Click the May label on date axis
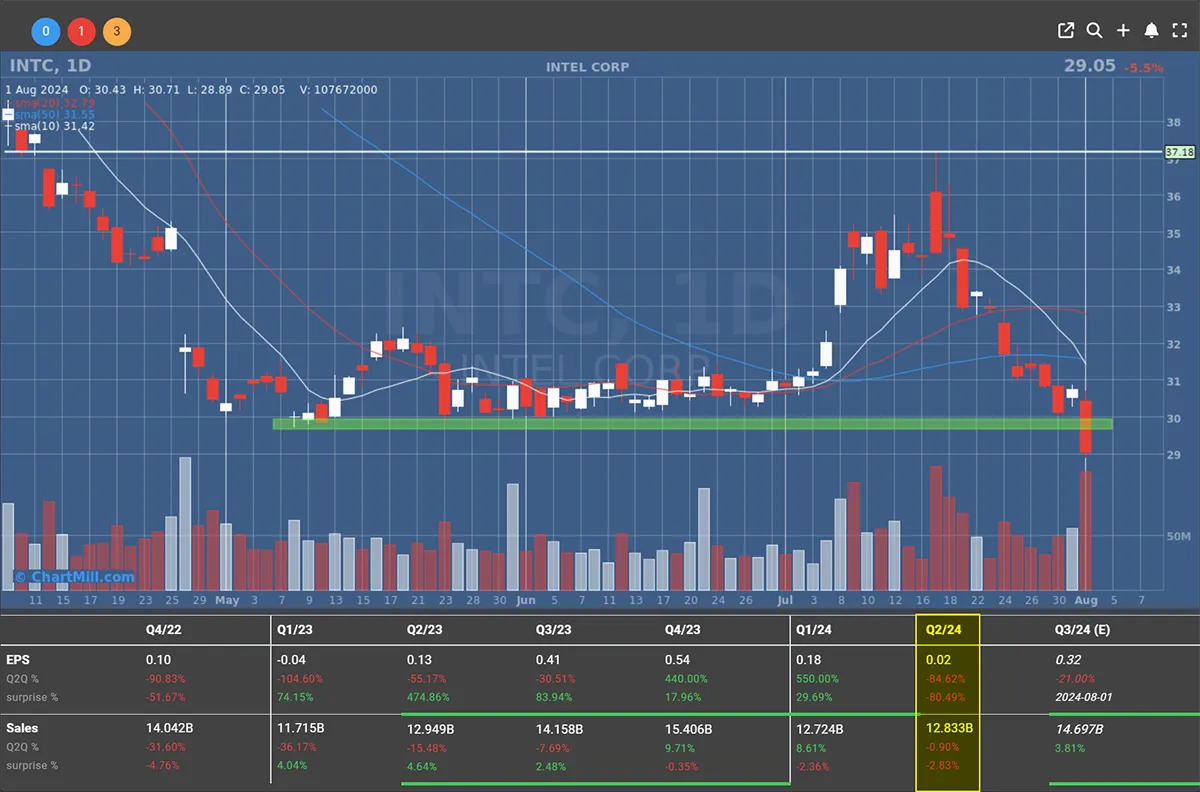This screenshot has width=1200, height=792. pos(227,600)
